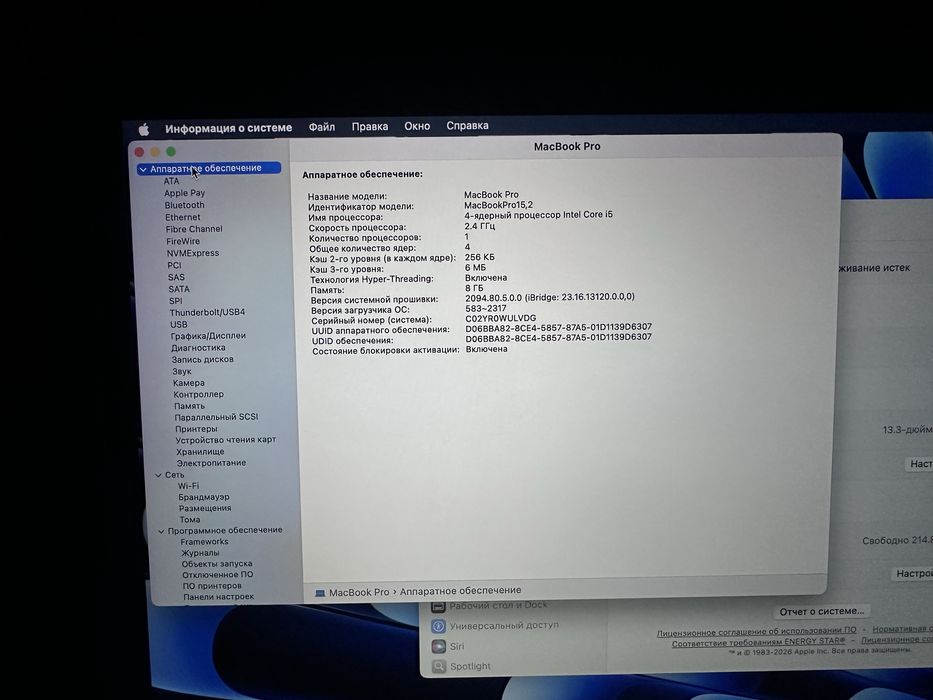Click the MacBook Pro computer icon in path bar
The width and height of the screenshot is (933, 700).
[320, 593]
